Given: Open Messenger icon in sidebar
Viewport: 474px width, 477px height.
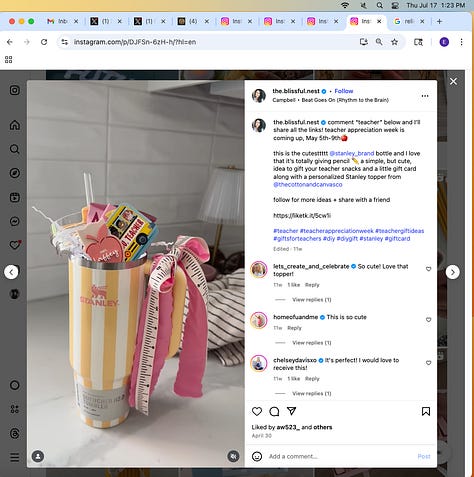Looking at the screenshot, I should point(15,221).
